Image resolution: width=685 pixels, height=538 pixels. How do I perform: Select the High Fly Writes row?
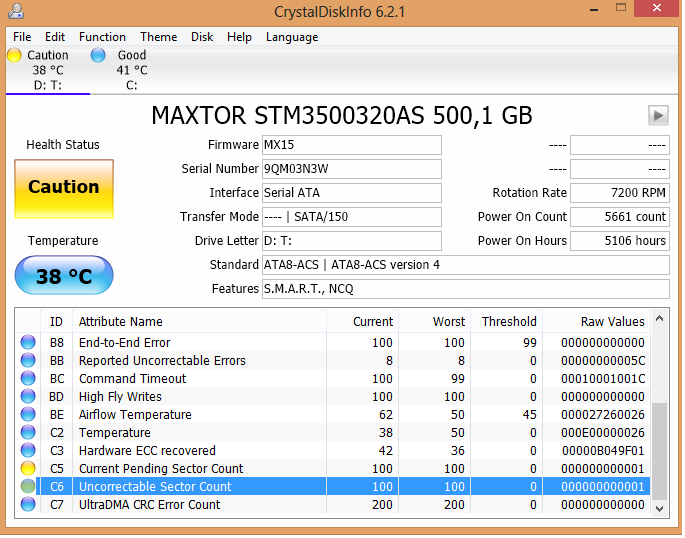point(333,397)
